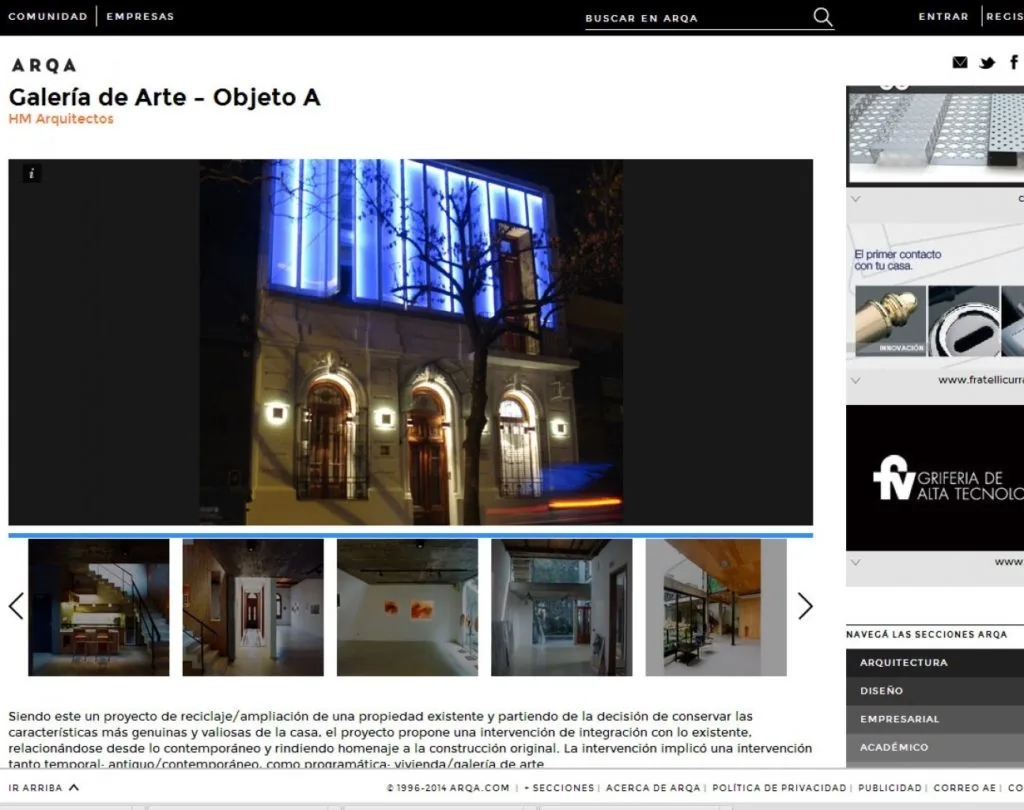Viewport: 1024px width, 810px height.
Task: Select the ACADÉMICO section
Action: tap(935, 747)
